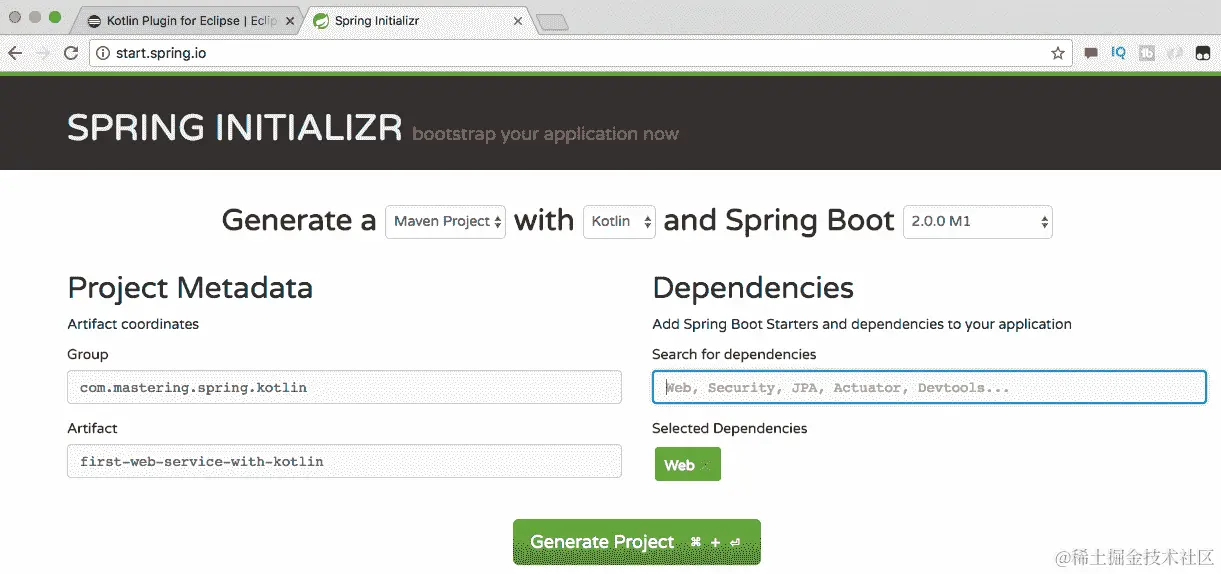Click the Selected Dependencies label
The image size is (1221, 574).
(729, 428)
